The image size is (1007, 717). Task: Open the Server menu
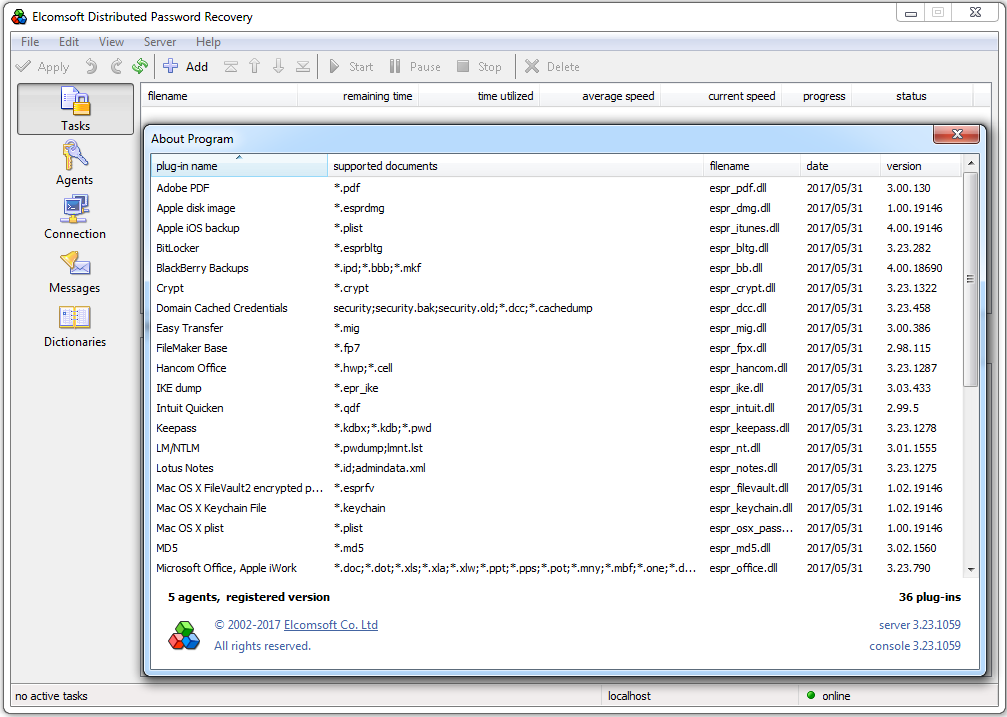160,42
